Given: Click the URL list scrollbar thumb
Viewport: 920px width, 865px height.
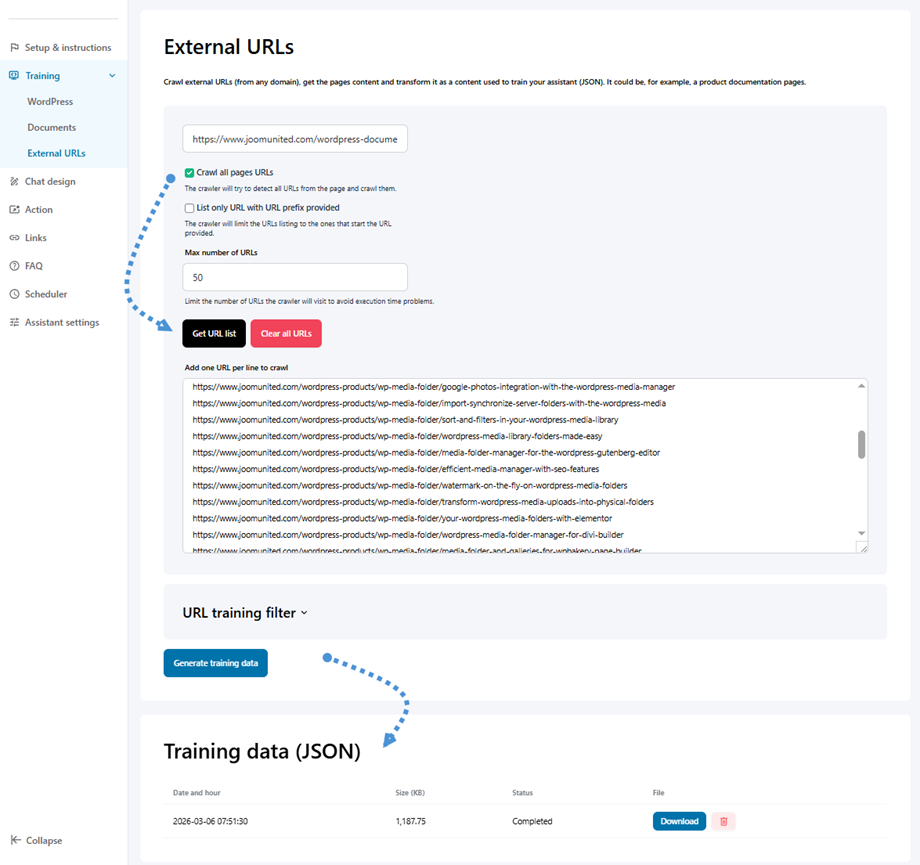Looking at the screenshot, I should [861, 445].
